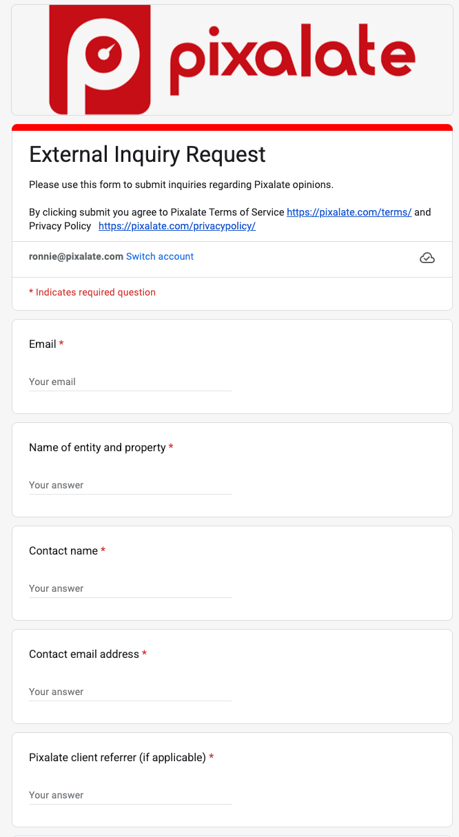Open the pixalate.com/privacypolicy/ link
This screenshot has width=459, height=837.
[x=177, y=226]
